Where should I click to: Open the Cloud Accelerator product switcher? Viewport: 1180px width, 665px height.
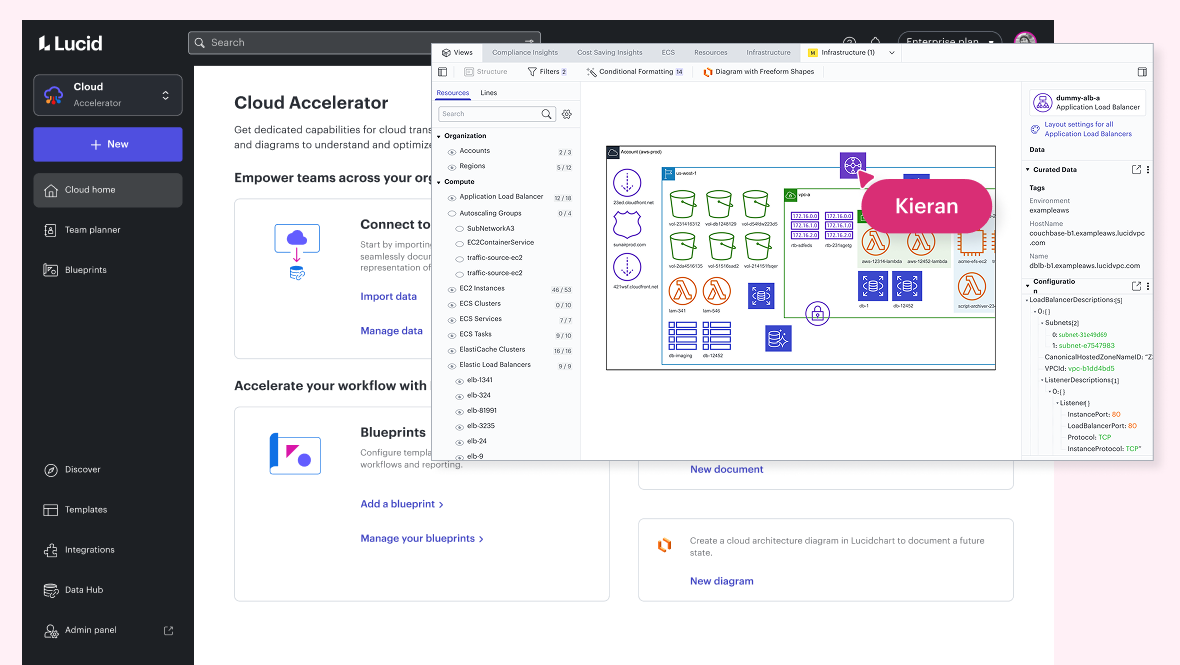(108, 95)
